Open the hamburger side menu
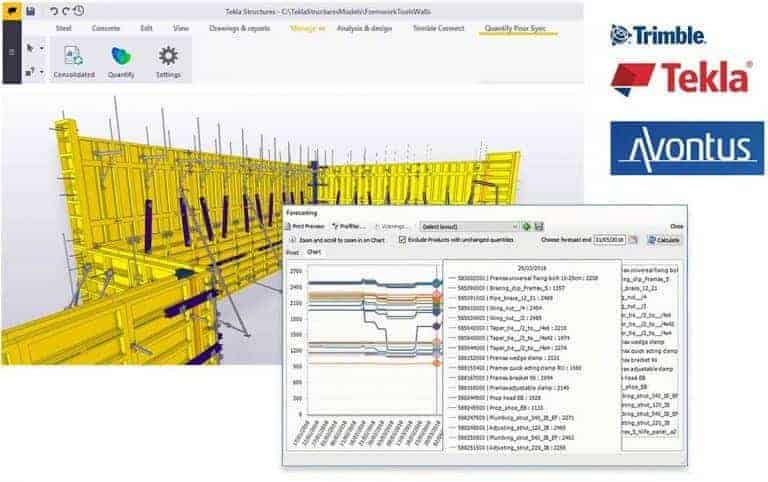 pos(12,51)
